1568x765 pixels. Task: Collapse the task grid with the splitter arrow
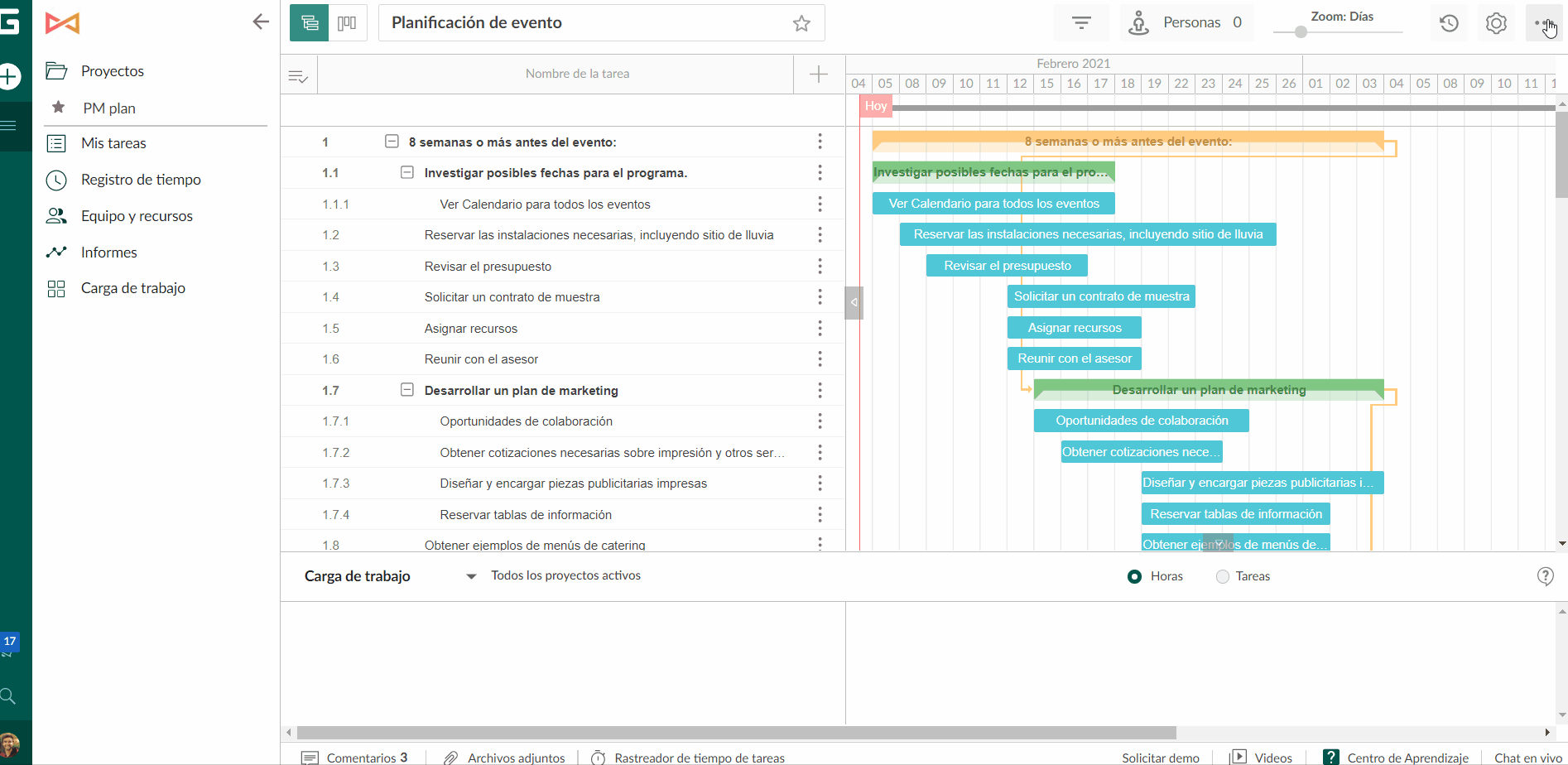tap(854, 302)
